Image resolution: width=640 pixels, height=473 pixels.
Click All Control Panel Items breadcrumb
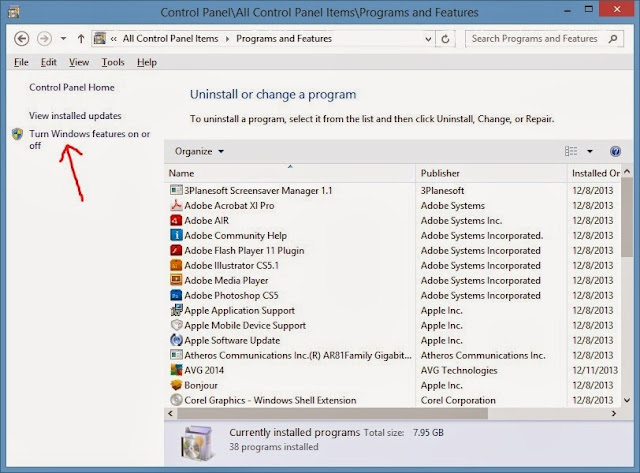pyautogui.click(x=171, y=39)
